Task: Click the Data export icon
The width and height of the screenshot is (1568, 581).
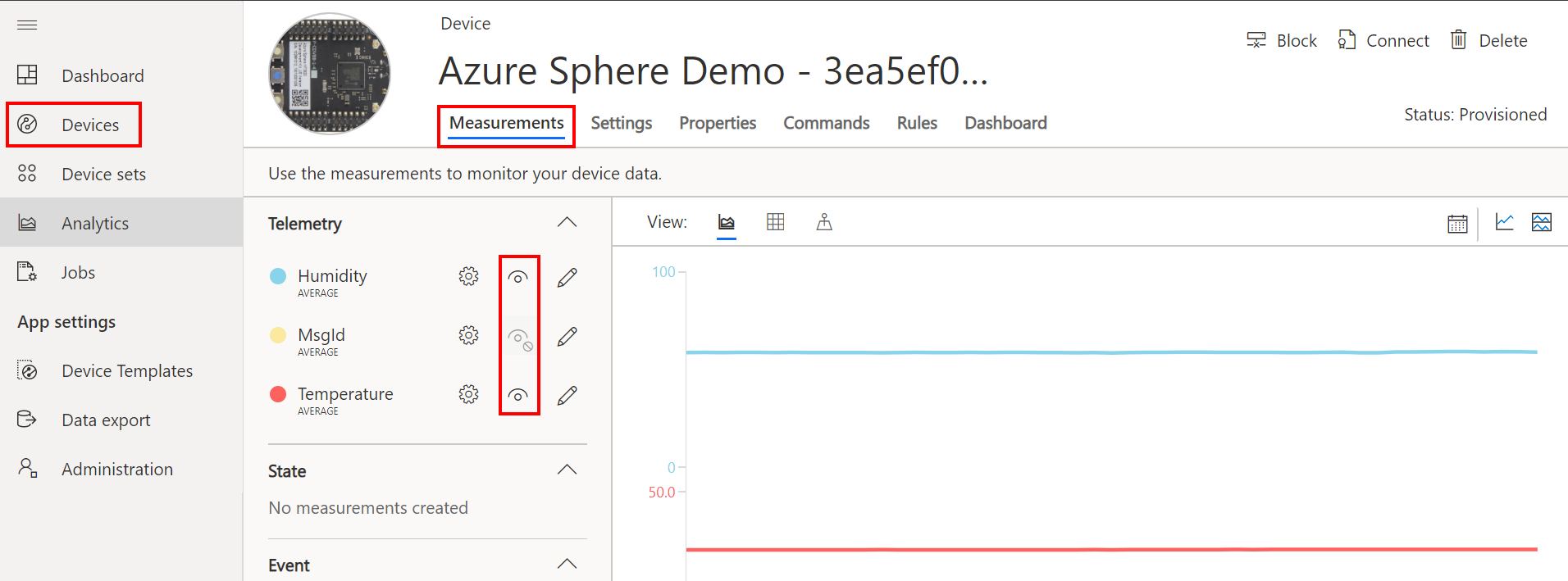Action: [27, 420]
